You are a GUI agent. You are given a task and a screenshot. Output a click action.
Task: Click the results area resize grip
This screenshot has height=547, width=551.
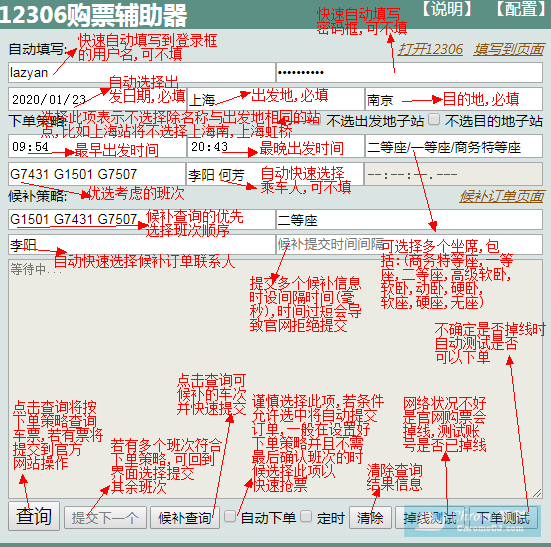[x=537, y=493]
